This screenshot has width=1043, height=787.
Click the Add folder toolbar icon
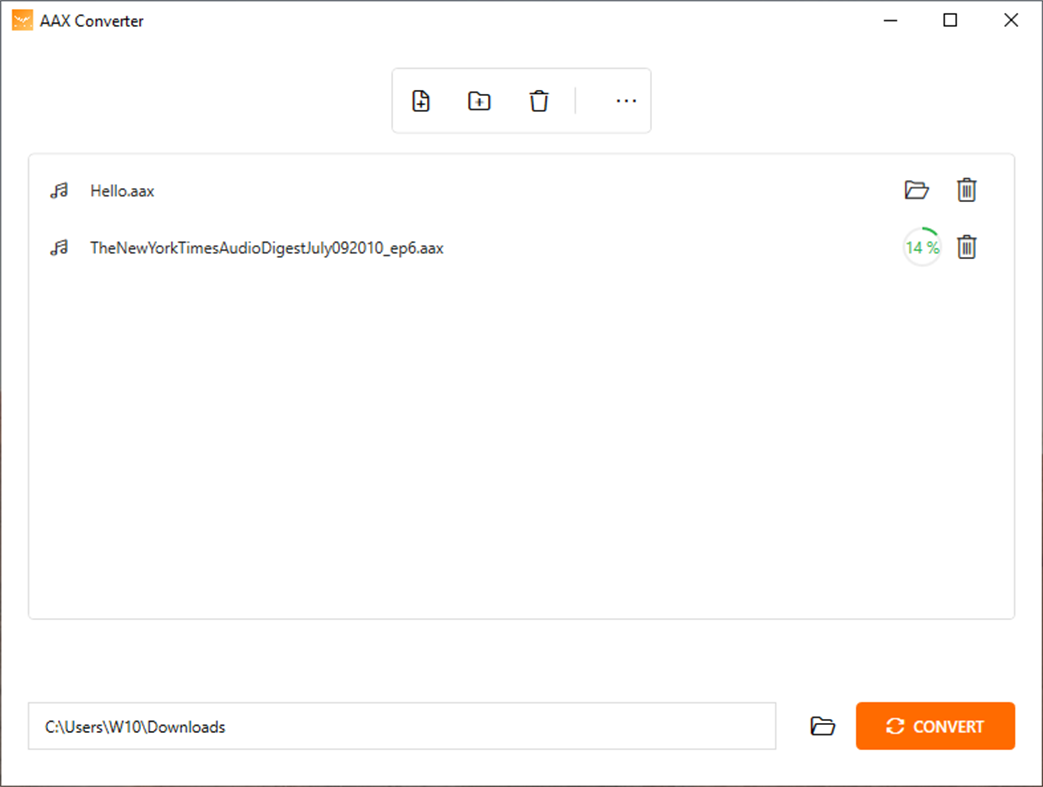tap(479, 100)
